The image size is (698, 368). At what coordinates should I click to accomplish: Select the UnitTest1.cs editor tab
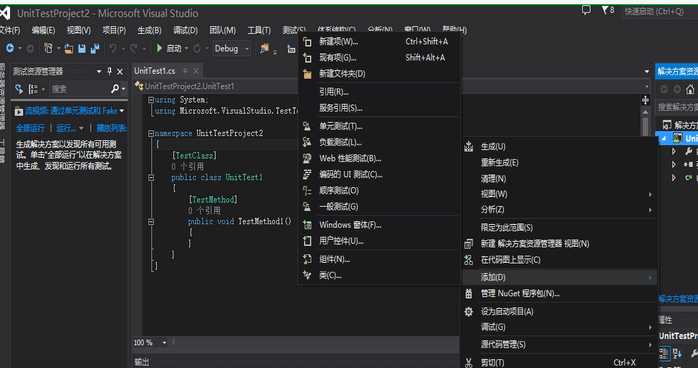(154, 71)
